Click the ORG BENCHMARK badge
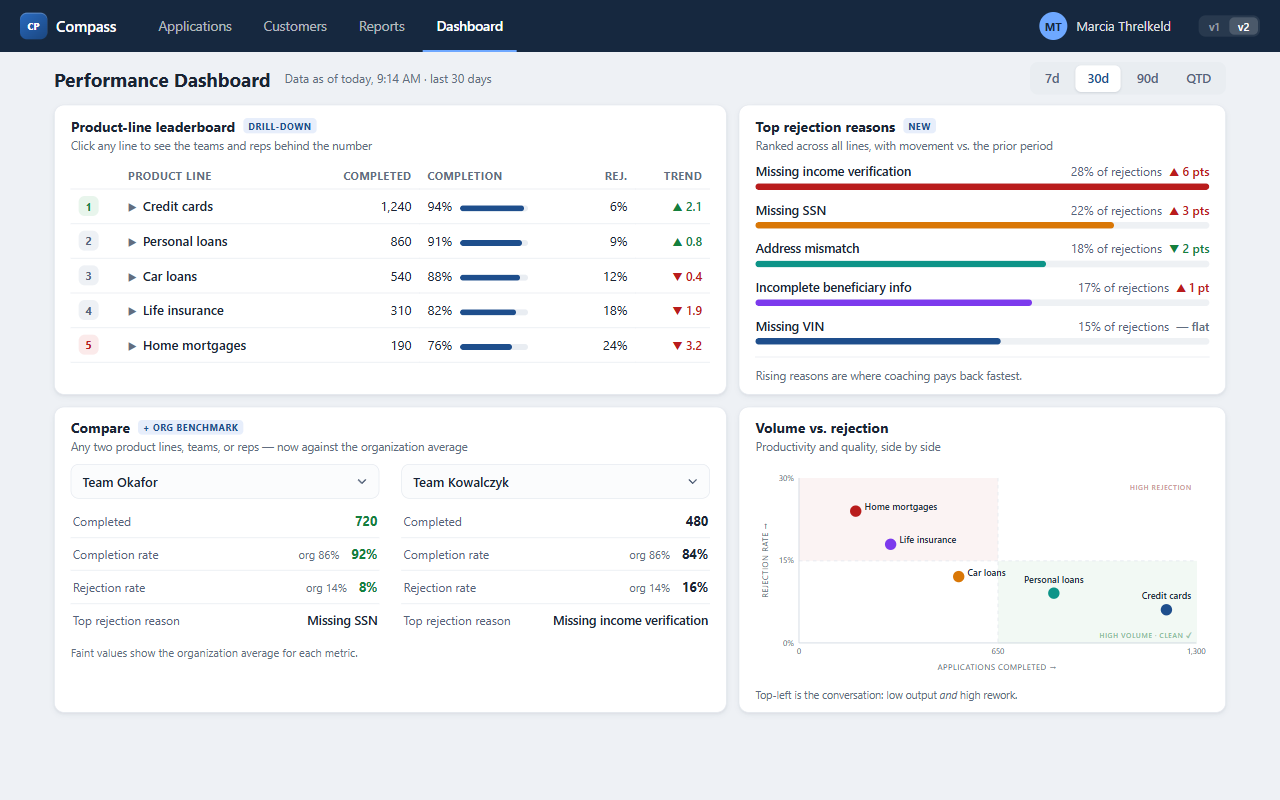This screenshot has width=1280, height=800. click(190, 428)
